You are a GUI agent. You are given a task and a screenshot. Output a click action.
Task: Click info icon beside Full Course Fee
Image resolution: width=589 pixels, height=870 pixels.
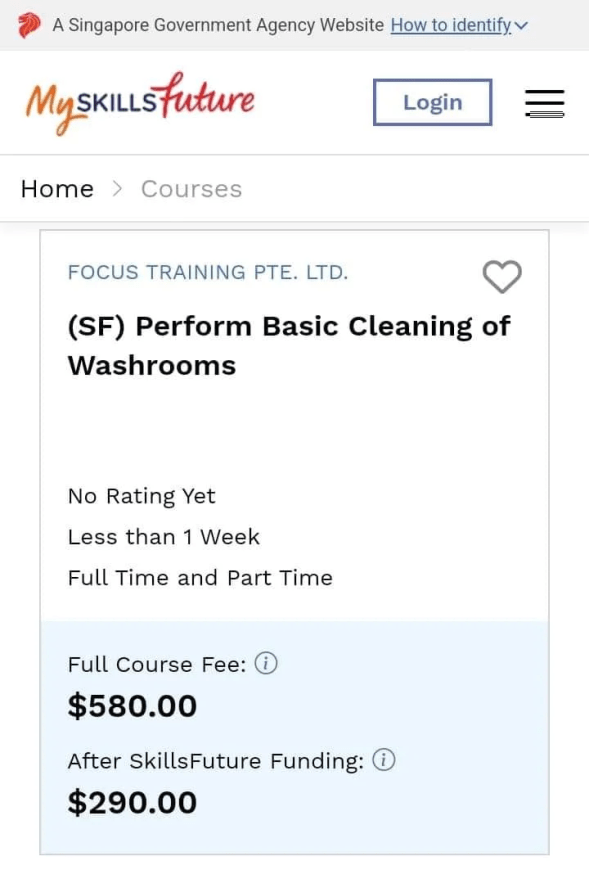[266, 663]
